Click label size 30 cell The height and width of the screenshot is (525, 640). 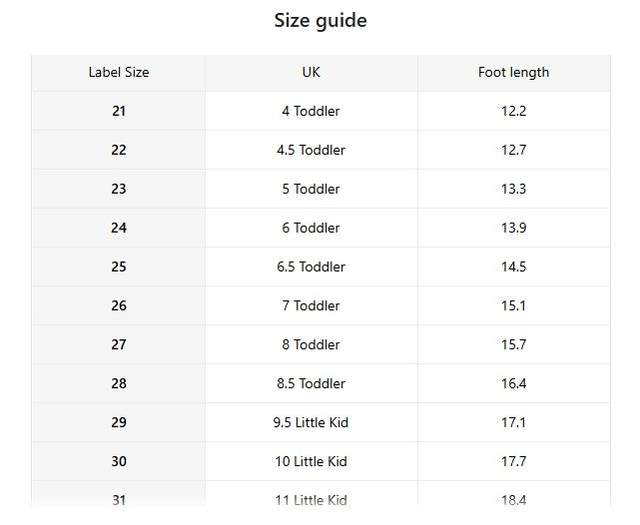(119, 462)
